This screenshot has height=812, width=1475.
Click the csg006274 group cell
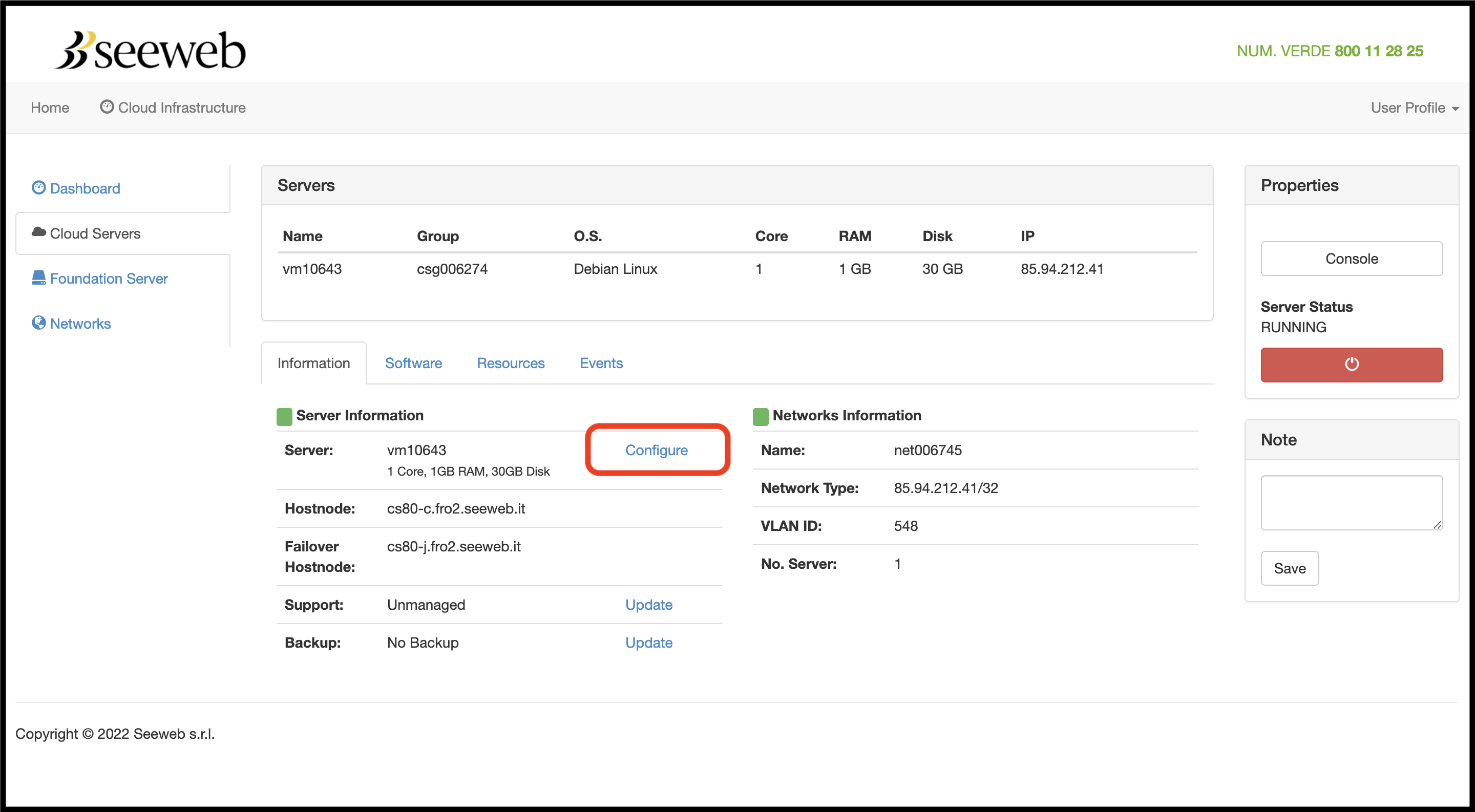pos(452,269)
